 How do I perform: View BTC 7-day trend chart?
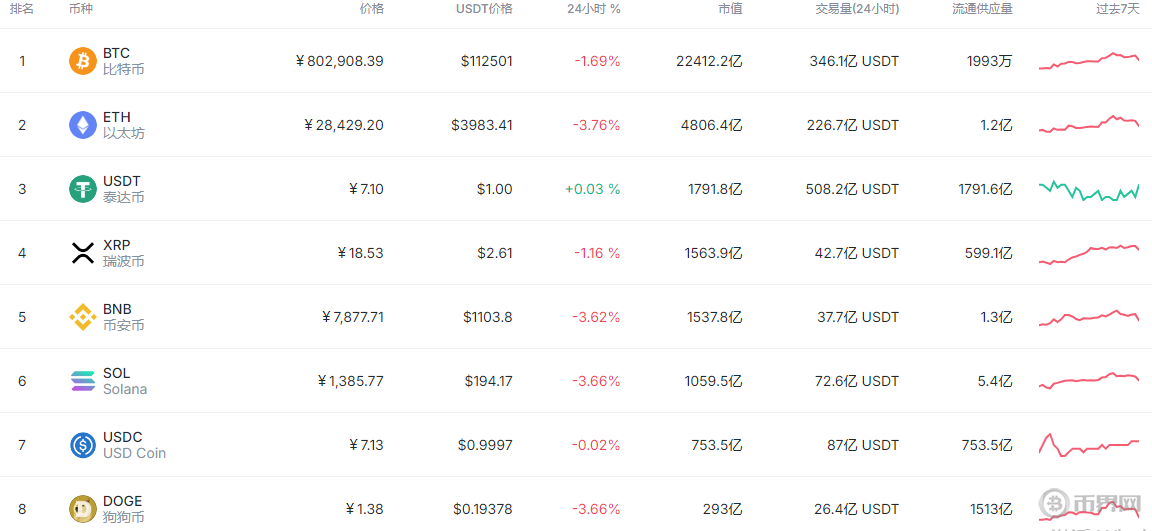tap(1089, 61)
